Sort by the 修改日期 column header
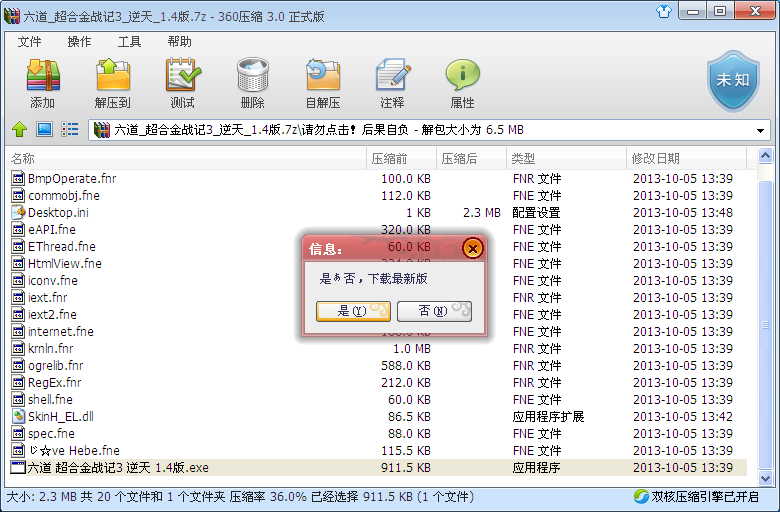The image size is (780, 512). (686, 158)
